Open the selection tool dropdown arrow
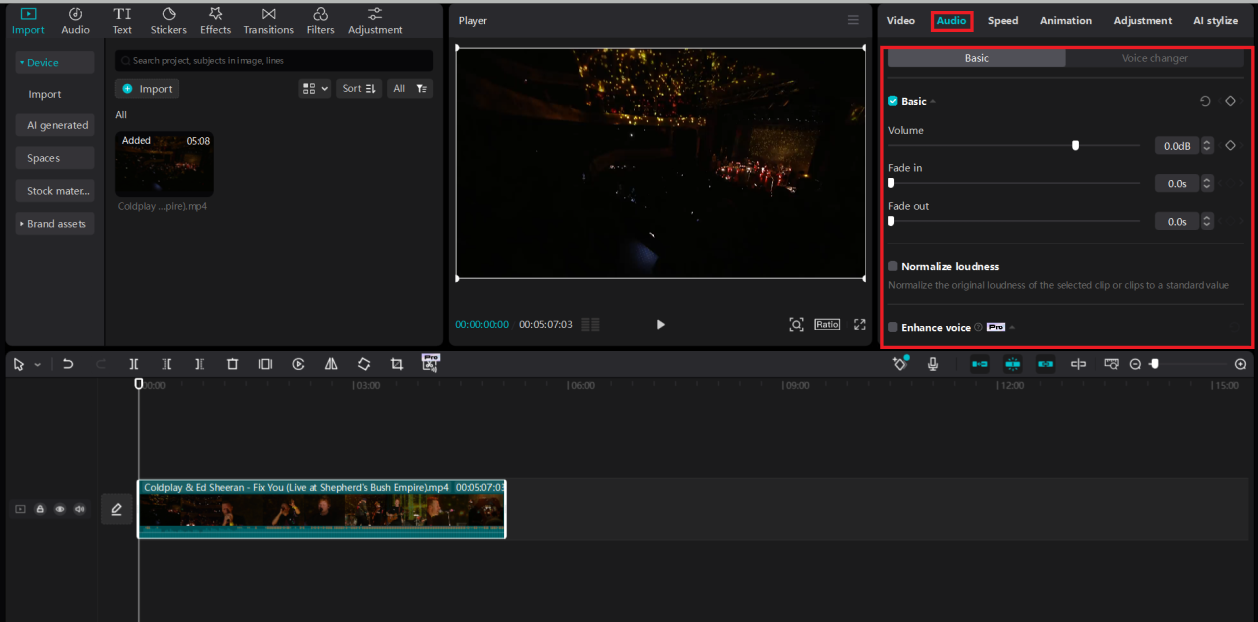The image size is (1258, 622). pyautogui.click(x=38, y=365)
